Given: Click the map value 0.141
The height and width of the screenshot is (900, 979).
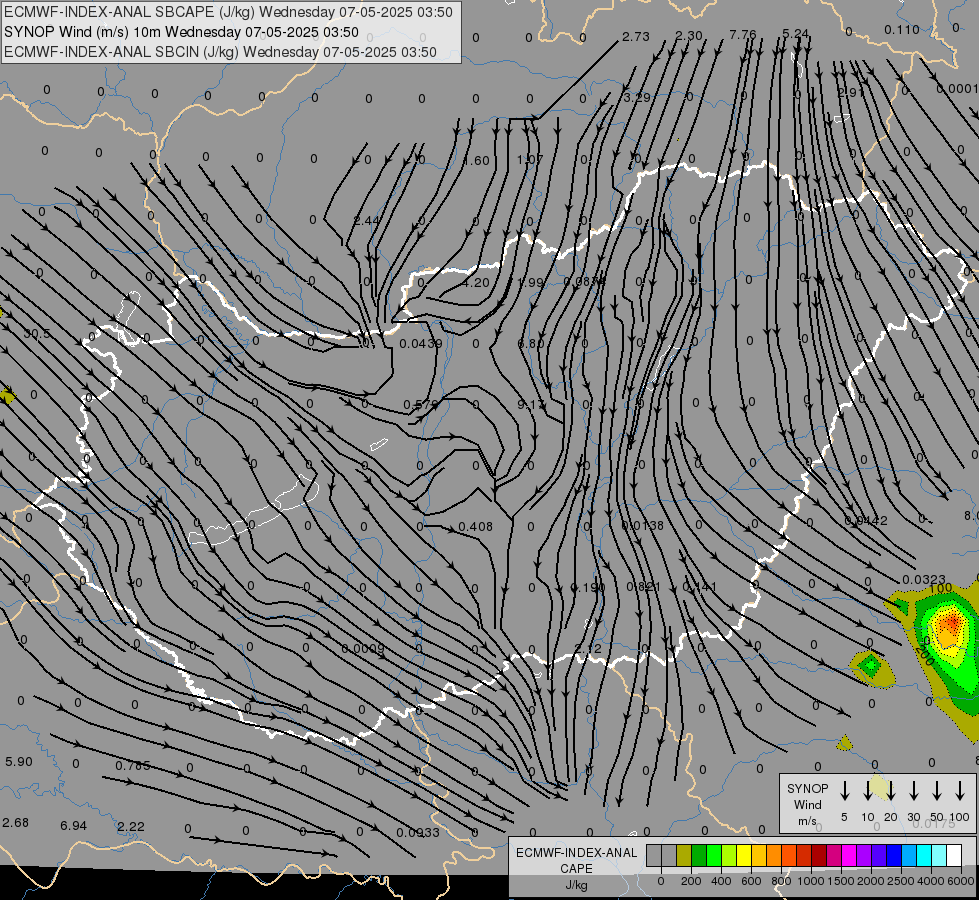Looking at the screenshot, I should pos(700,586).
